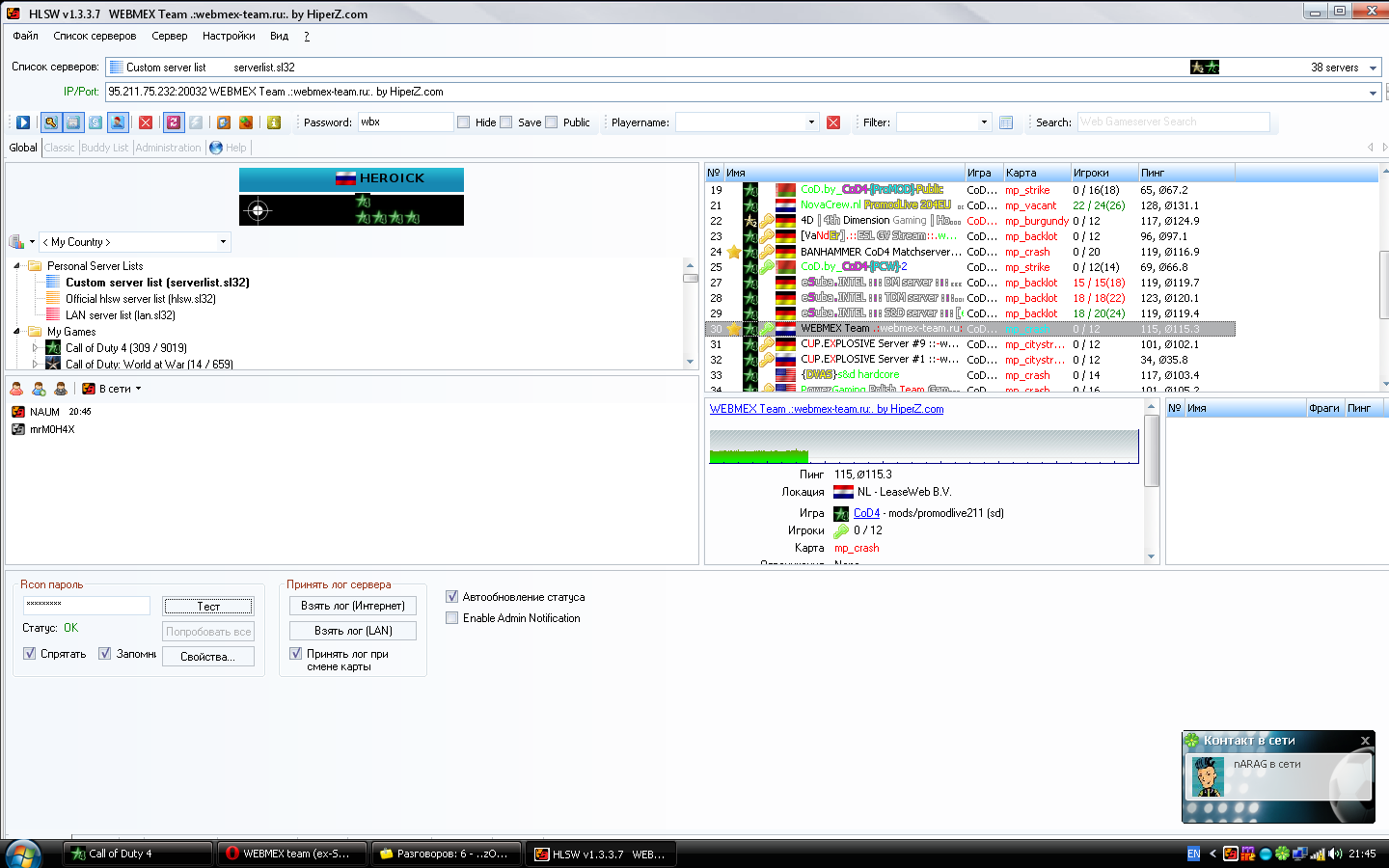Close the 'Контакт в сети' notification popup
Image resolution: width=1389 pixels, height=868 pixels.
pyautogui.click(x=1365, y=741)
